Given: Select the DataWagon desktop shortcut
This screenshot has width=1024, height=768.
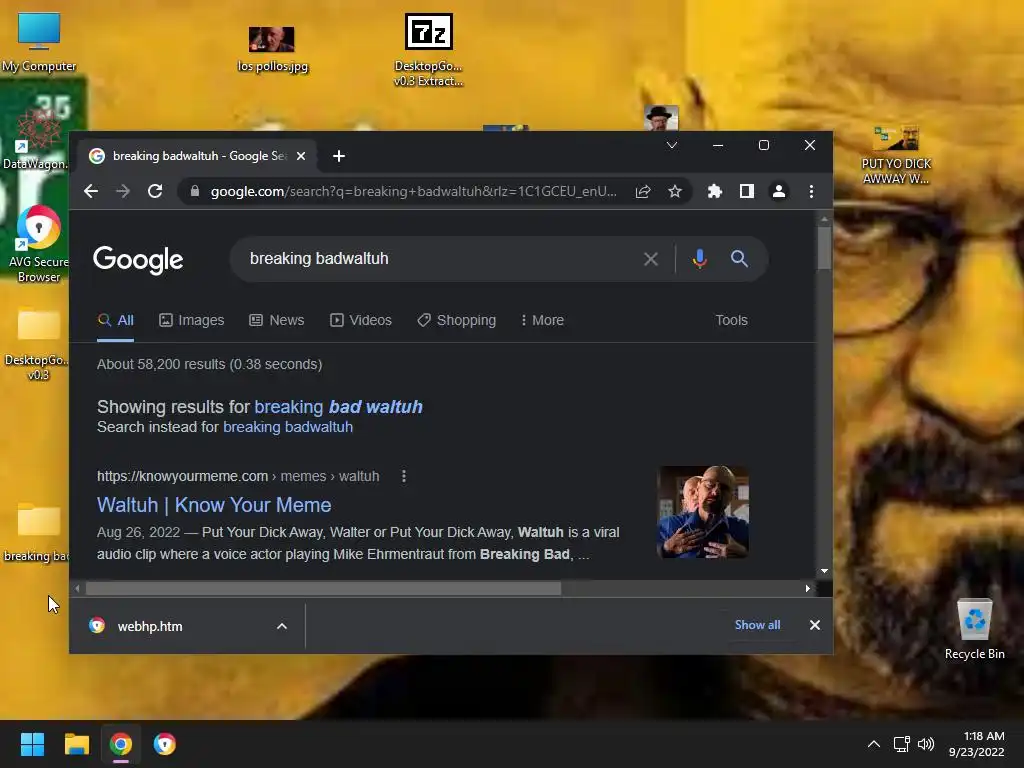Looking at the screenshot, I should point(35,137).
